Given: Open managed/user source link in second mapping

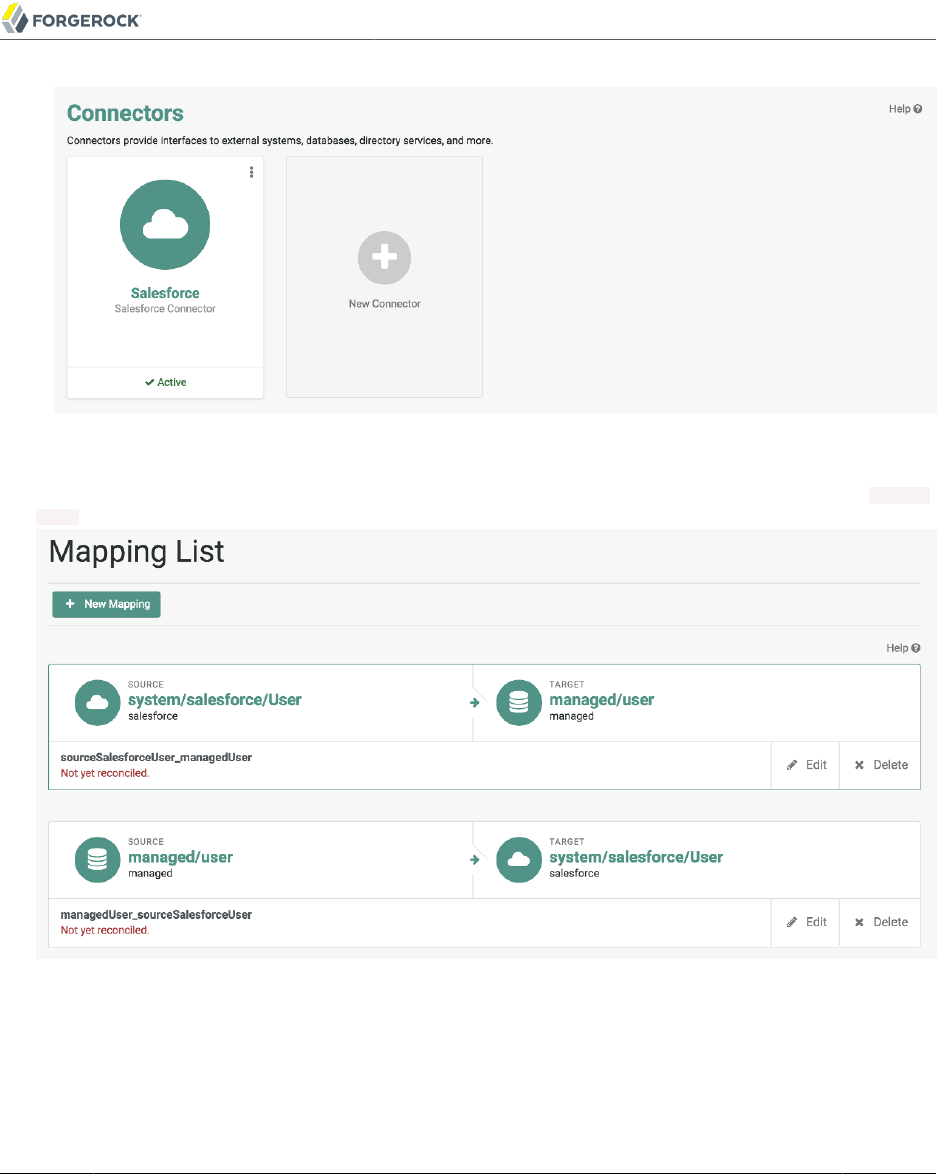Looking at the screenshot, I should 181,857.
